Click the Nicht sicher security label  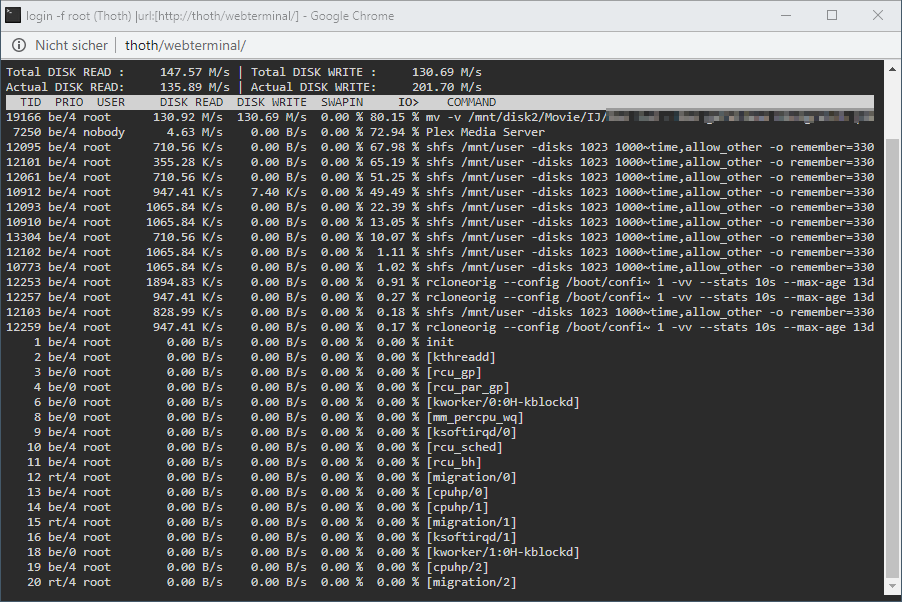tap(71, 45)
